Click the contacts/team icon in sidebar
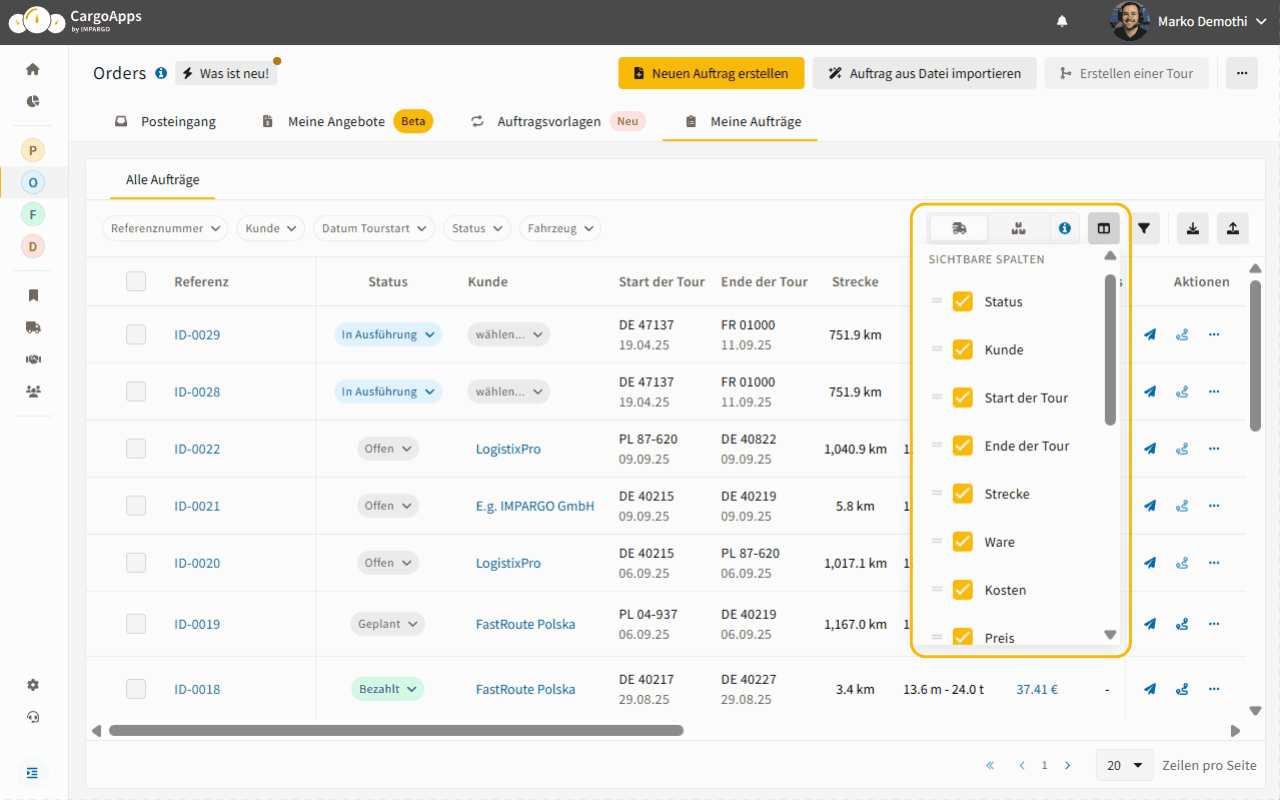1280x800 pixels. (x=32, y=391)
